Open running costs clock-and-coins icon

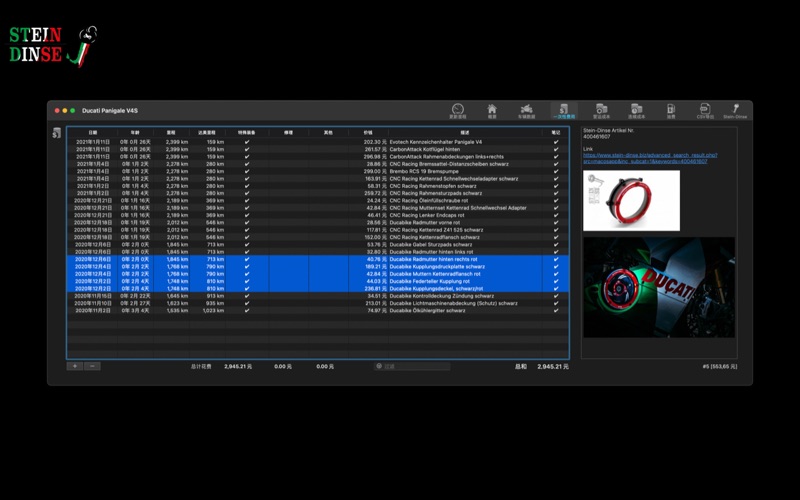[636, 111]
